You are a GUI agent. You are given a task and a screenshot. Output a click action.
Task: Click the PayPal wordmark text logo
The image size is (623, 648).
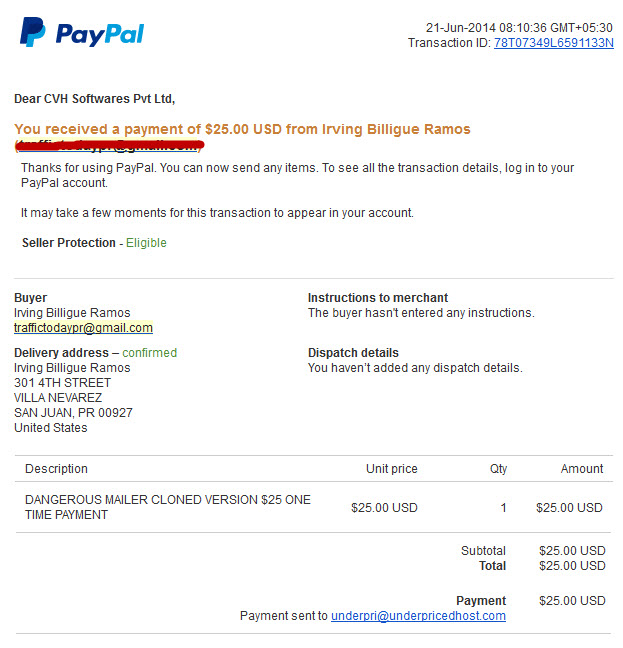100,35
